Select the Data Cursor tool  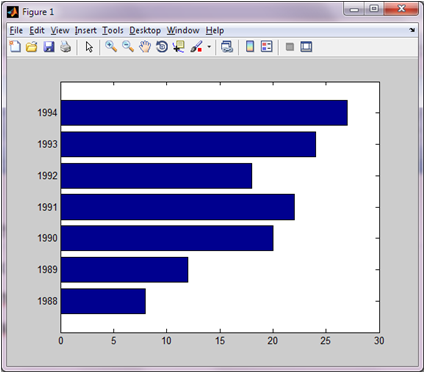coord(179,47)
